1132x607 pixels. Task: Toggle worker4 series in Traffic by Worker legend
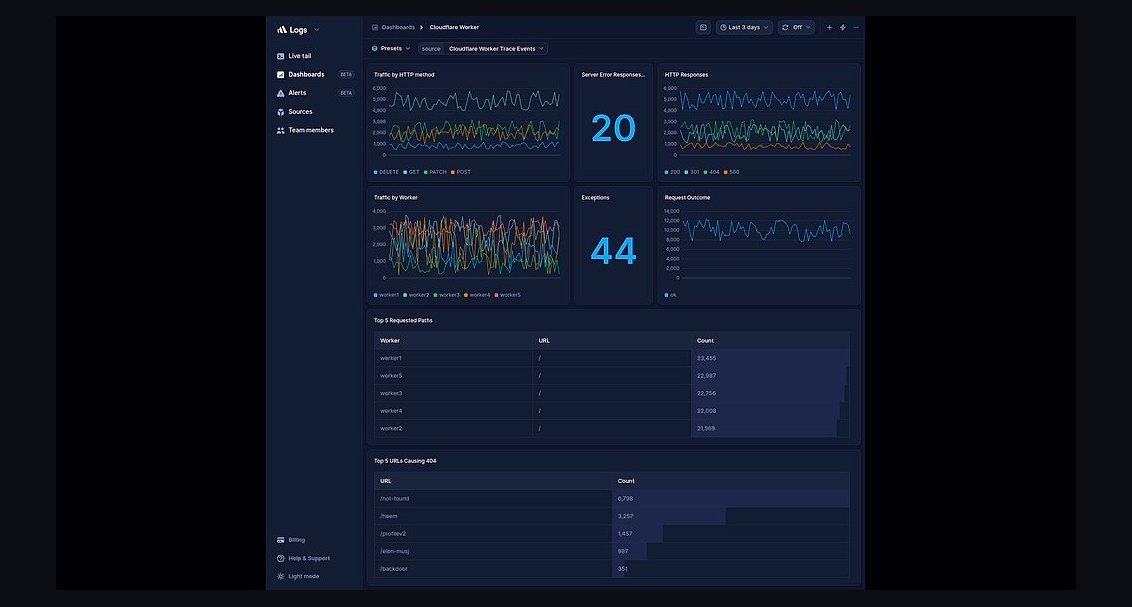(x=477, y=294)
